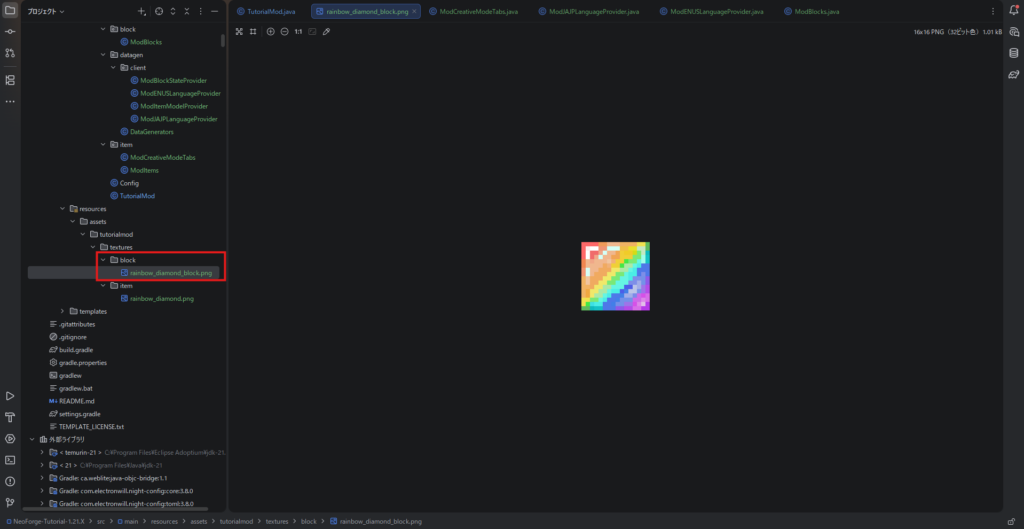Click the rainbow diamond block image preview
The width and height of the screenshot is (1024, 529).
tap(615, 276)
